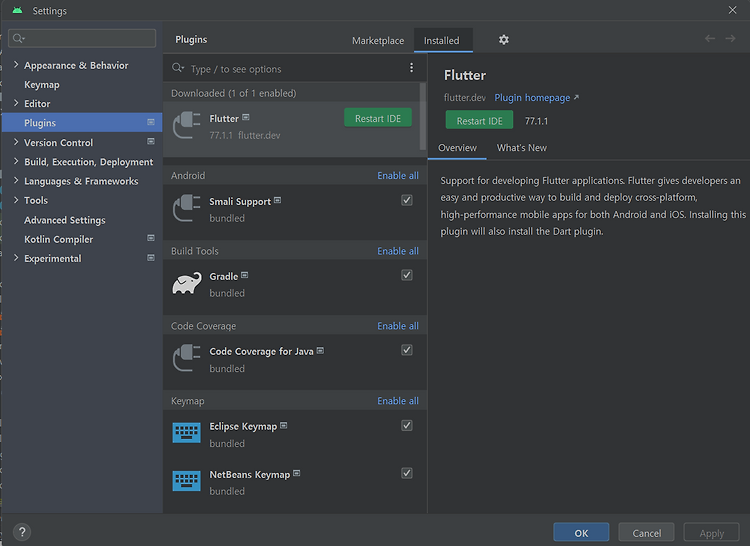Click the search magnifier in plugin filter

click(x=178, y=68)
